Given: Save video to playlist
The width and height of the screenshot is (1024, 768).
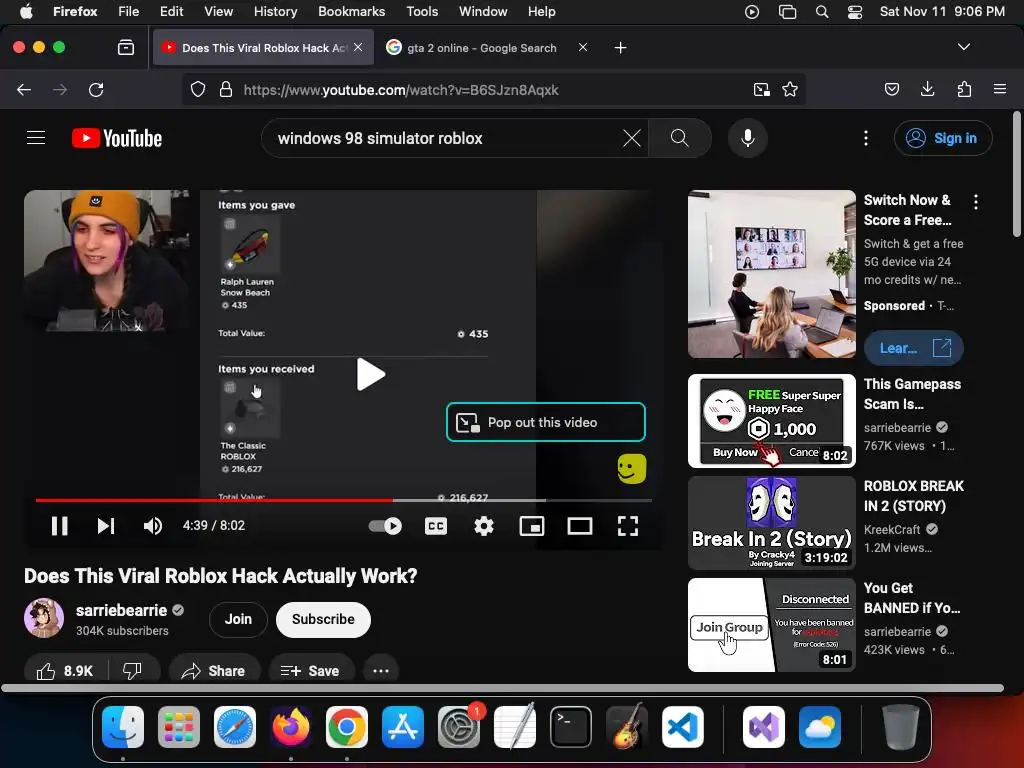Looking at the screenshot, I should coord(310,671).
